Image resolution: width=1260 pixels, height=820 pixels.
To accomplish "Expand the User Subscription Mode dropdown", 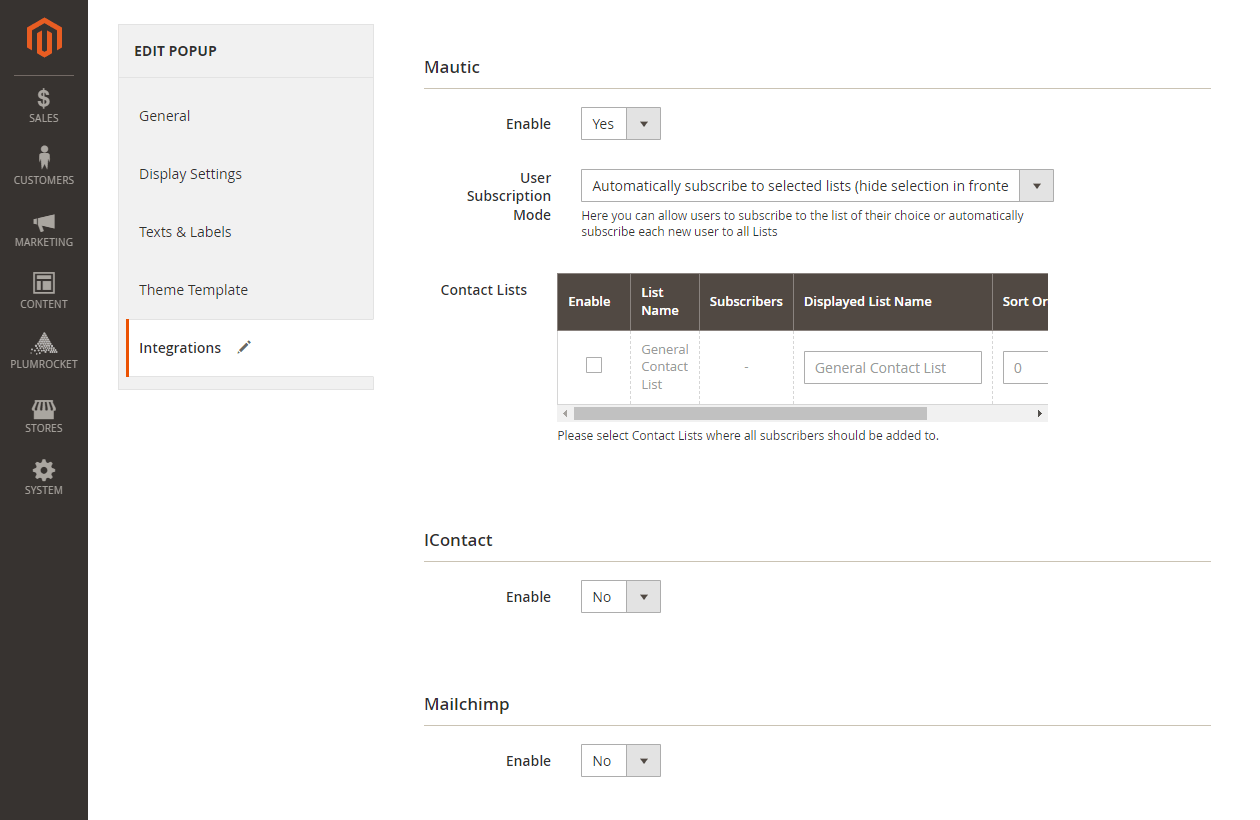I will [816, 186].
